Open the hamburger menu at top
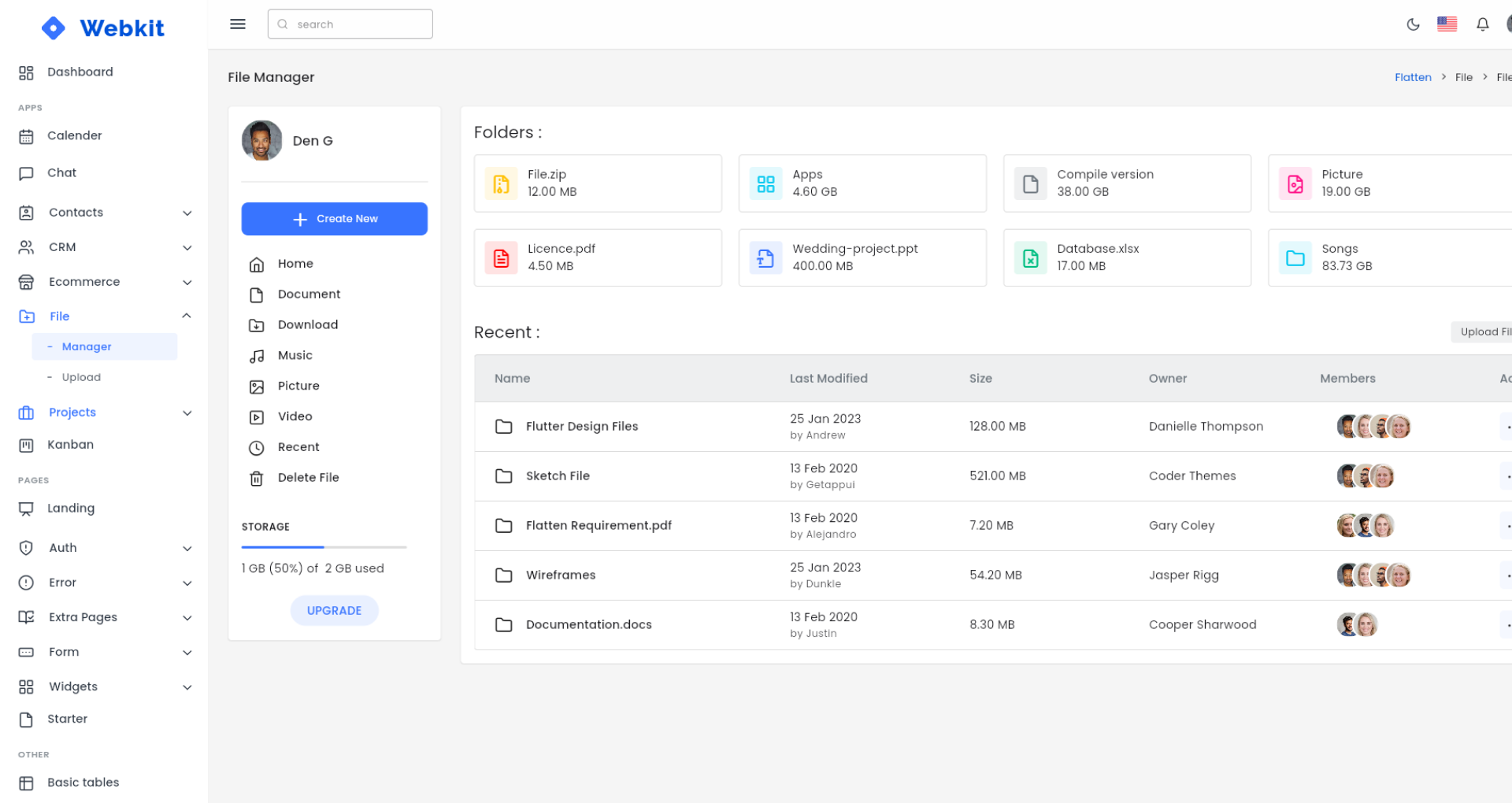The width and height of the screenshot is (1512, 803). [238, 24]
